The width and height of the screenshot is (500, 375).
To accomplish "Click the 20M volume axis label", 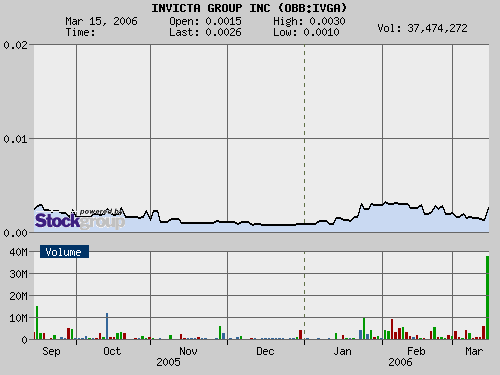I will point(18,296).
